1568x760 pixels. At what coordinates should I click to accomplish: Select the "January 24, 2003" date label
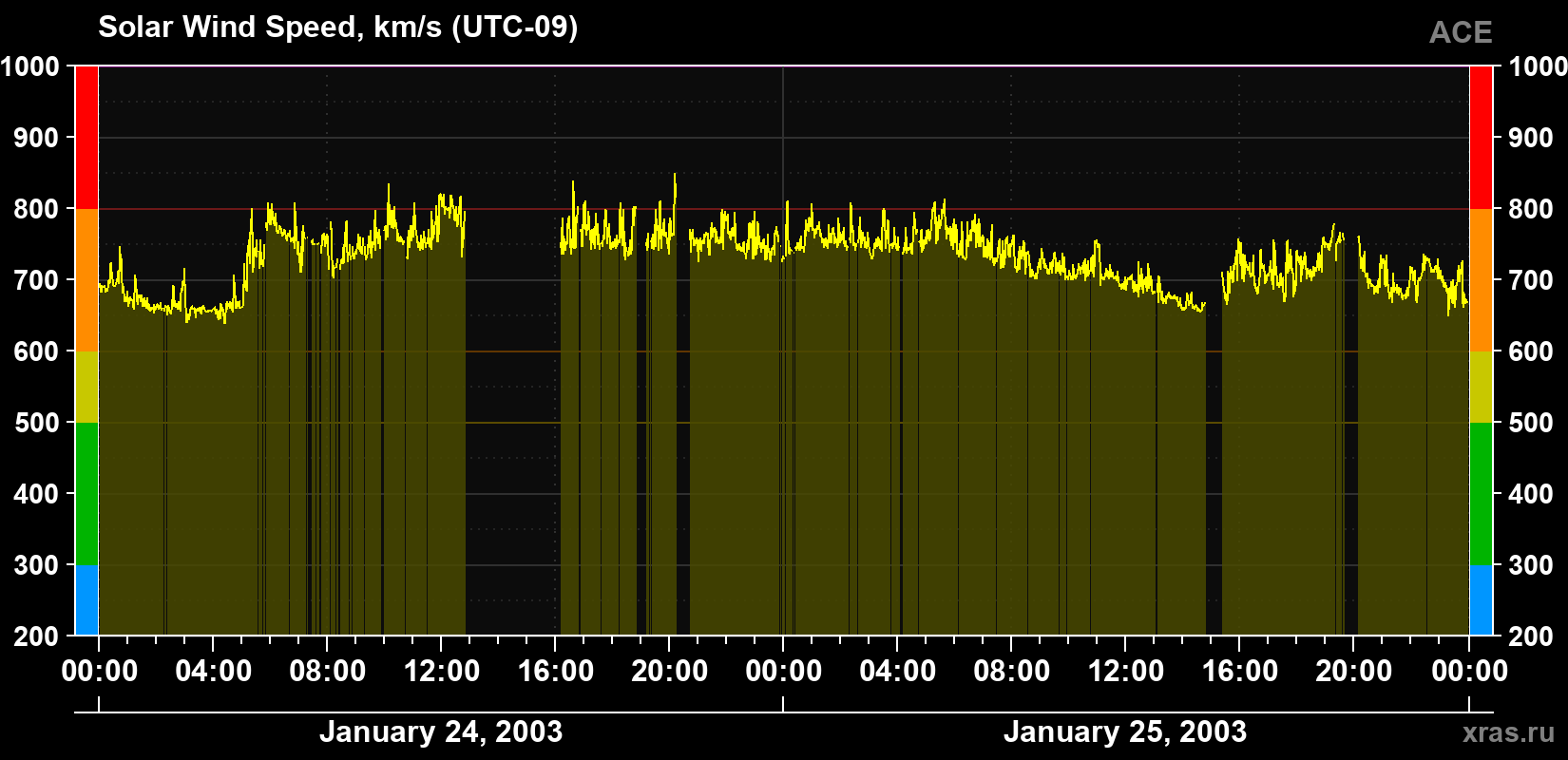click(x=441, y=731)
